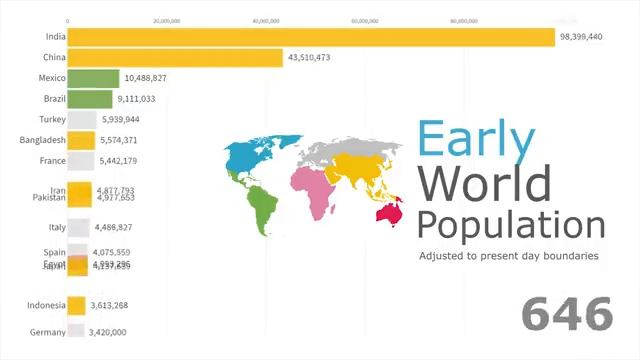Click red Australia on the map

(389, 214)
